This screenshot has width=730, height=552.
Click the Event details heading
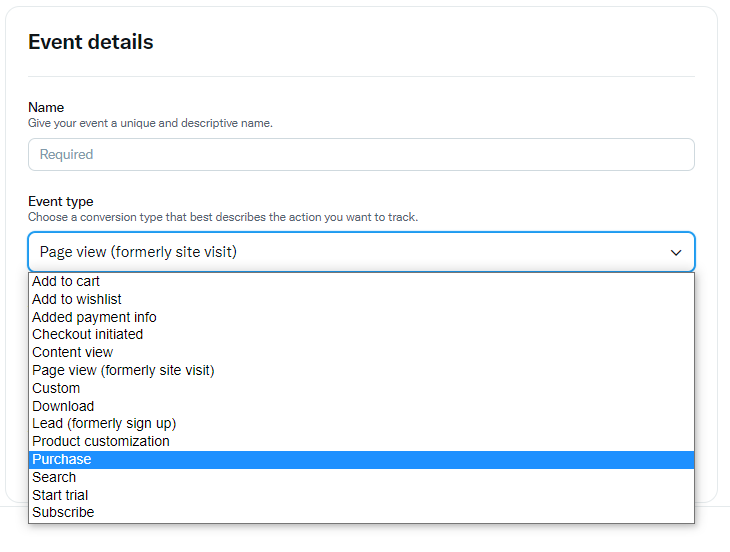click(91, 42)
